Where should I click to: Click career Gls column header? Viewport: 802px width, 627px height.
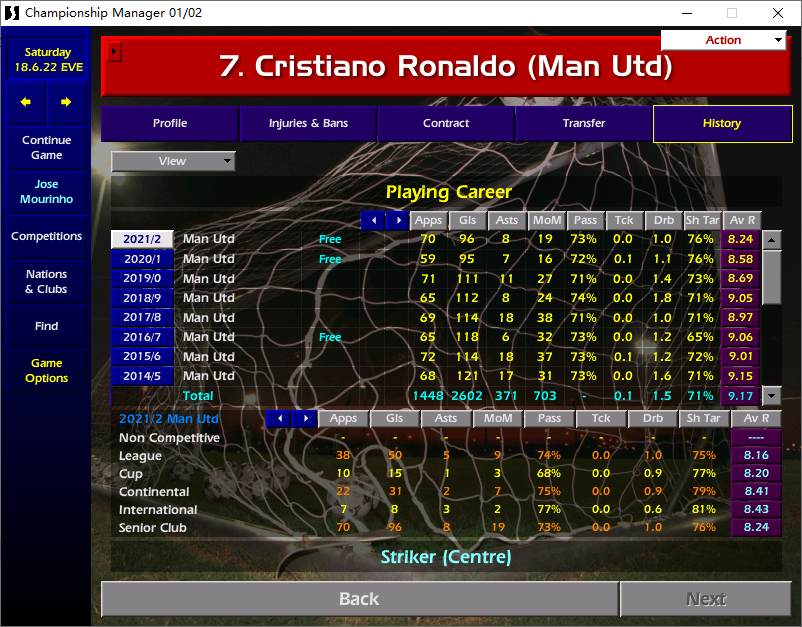click(x=467, y=220)
